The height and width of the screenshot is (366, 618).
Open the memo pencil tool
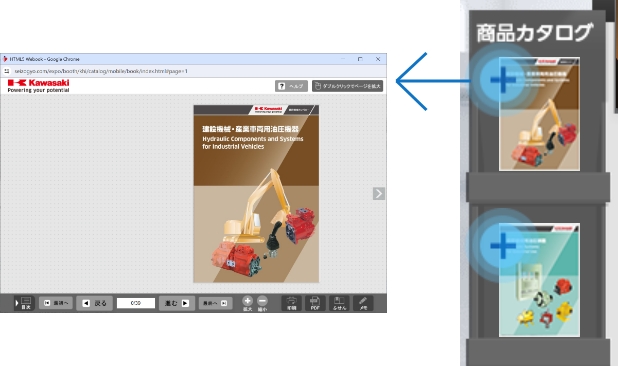[363, 303]
